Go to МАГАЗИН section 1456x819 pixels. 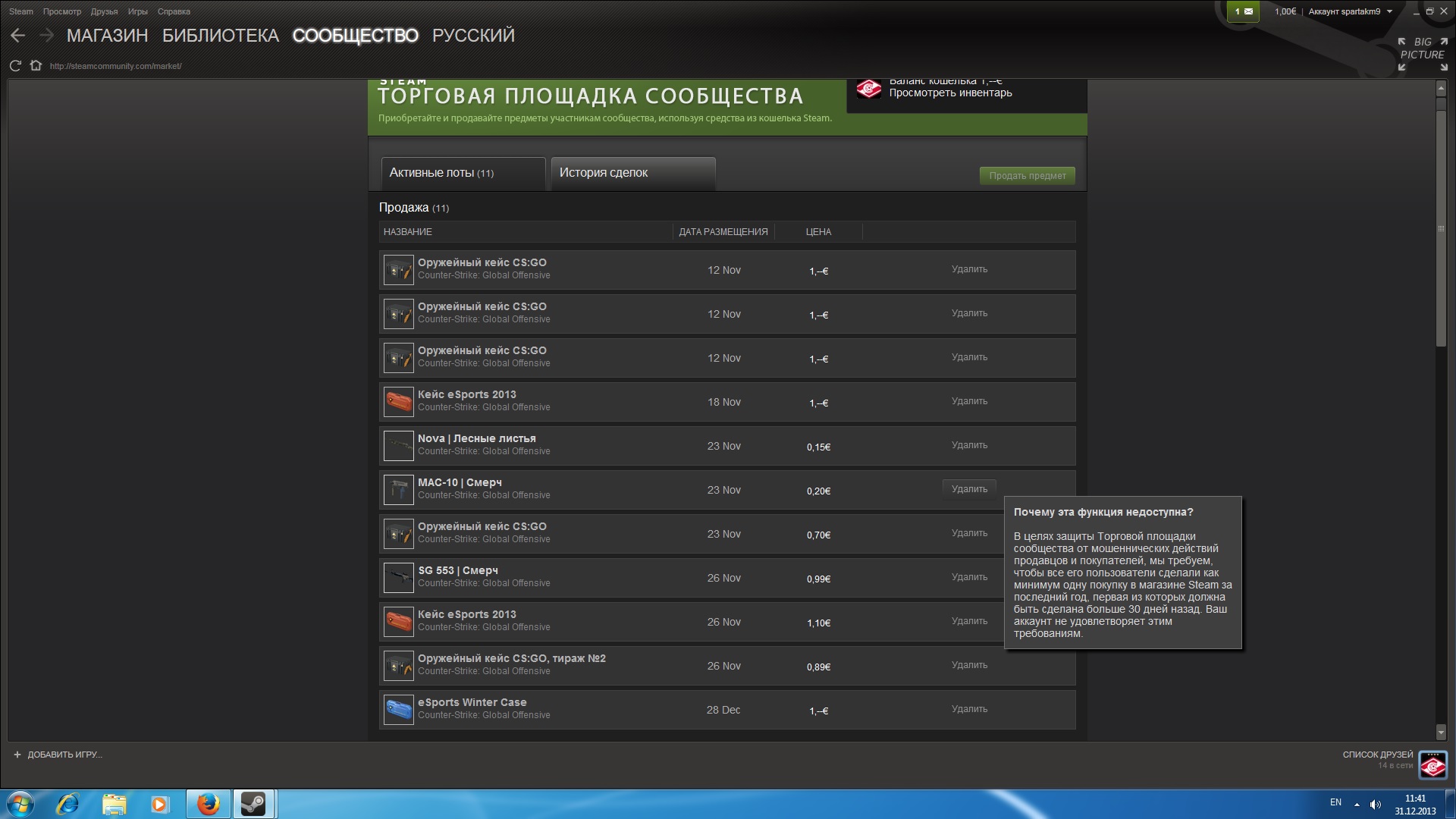pos(107,36)
